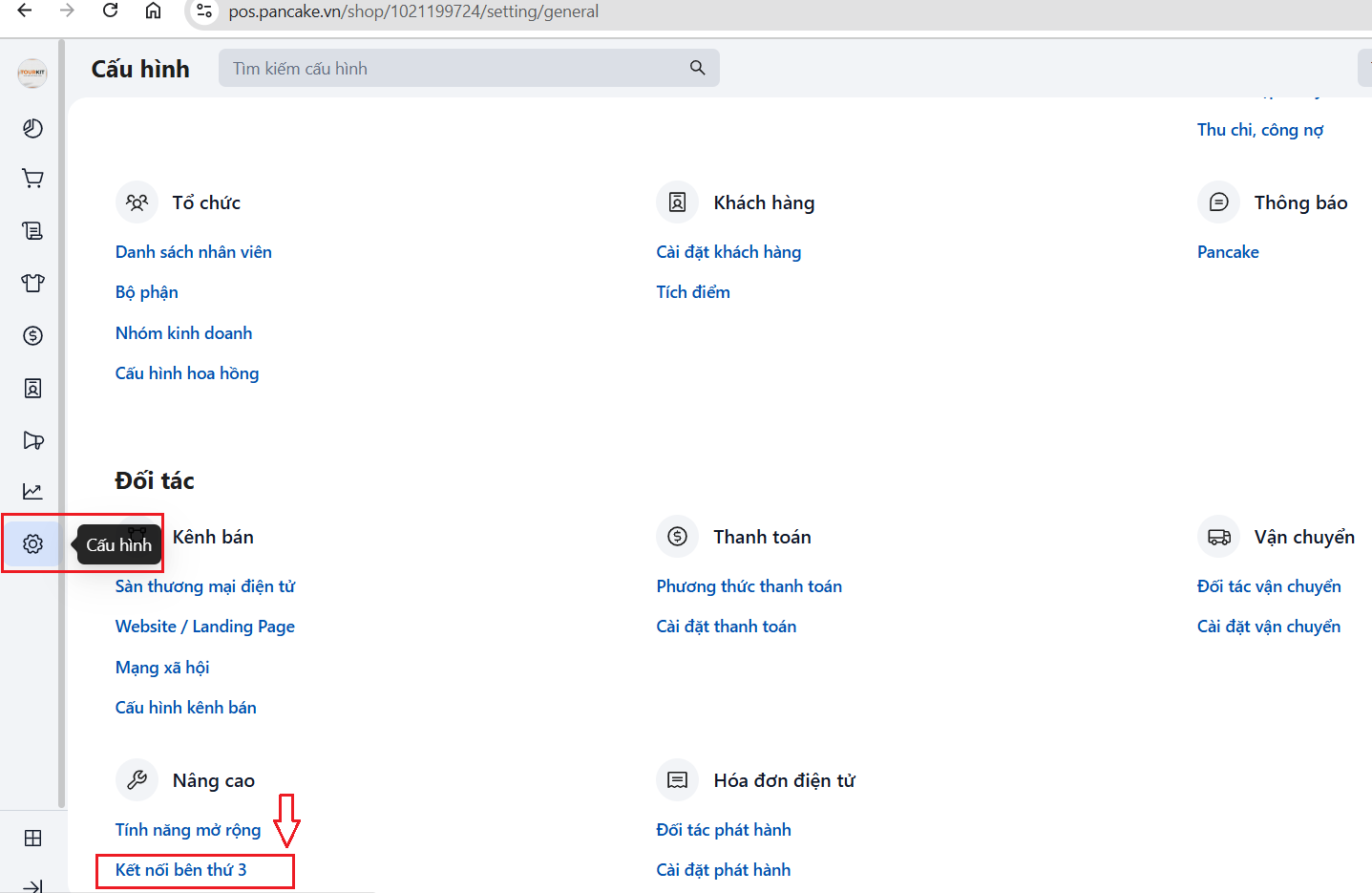Click the shop logo avatar in sidebar
This screenshot has width=1372, height=893.
point(32,73)
